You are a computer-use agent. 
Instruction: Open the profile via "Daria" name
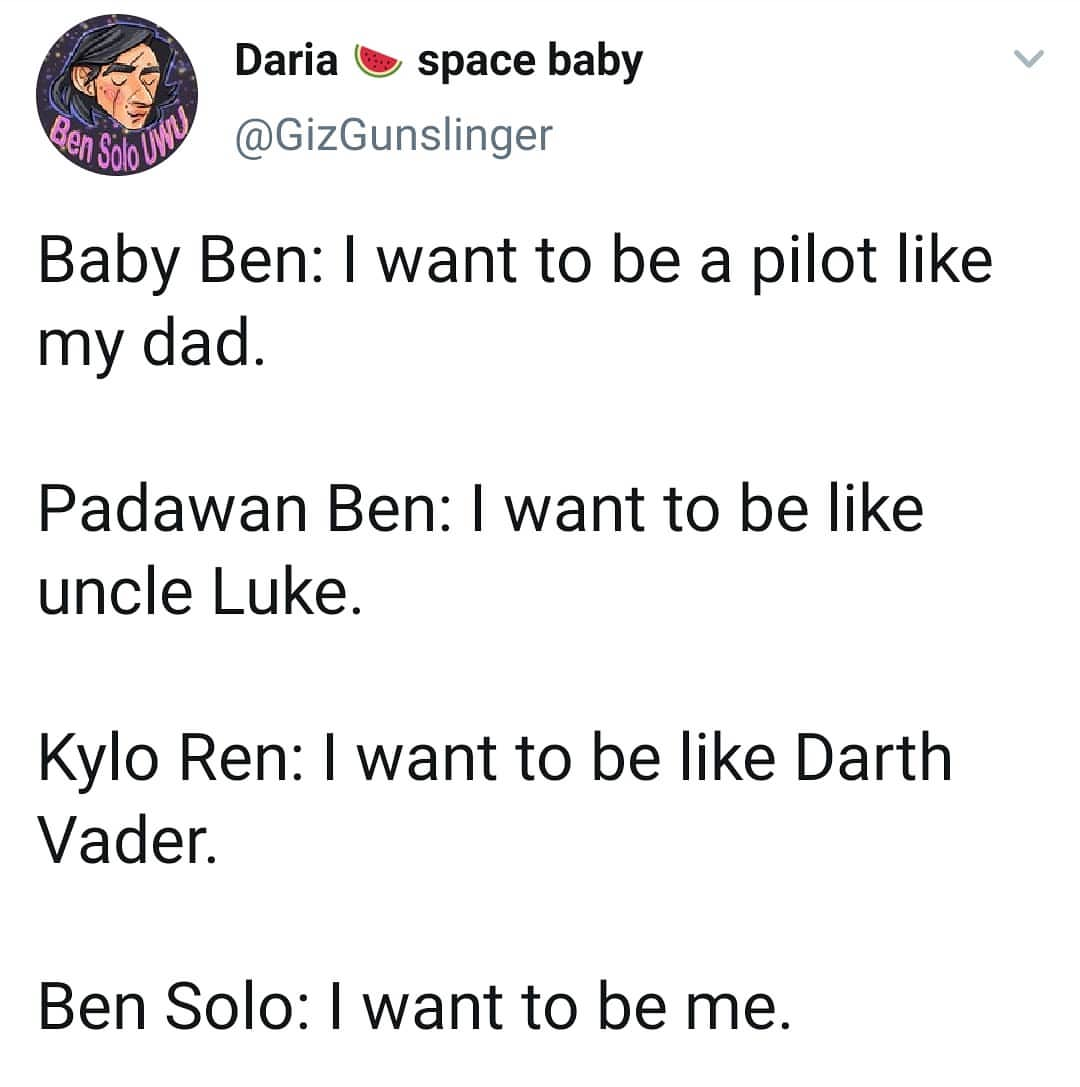click(x=286, y=60)
